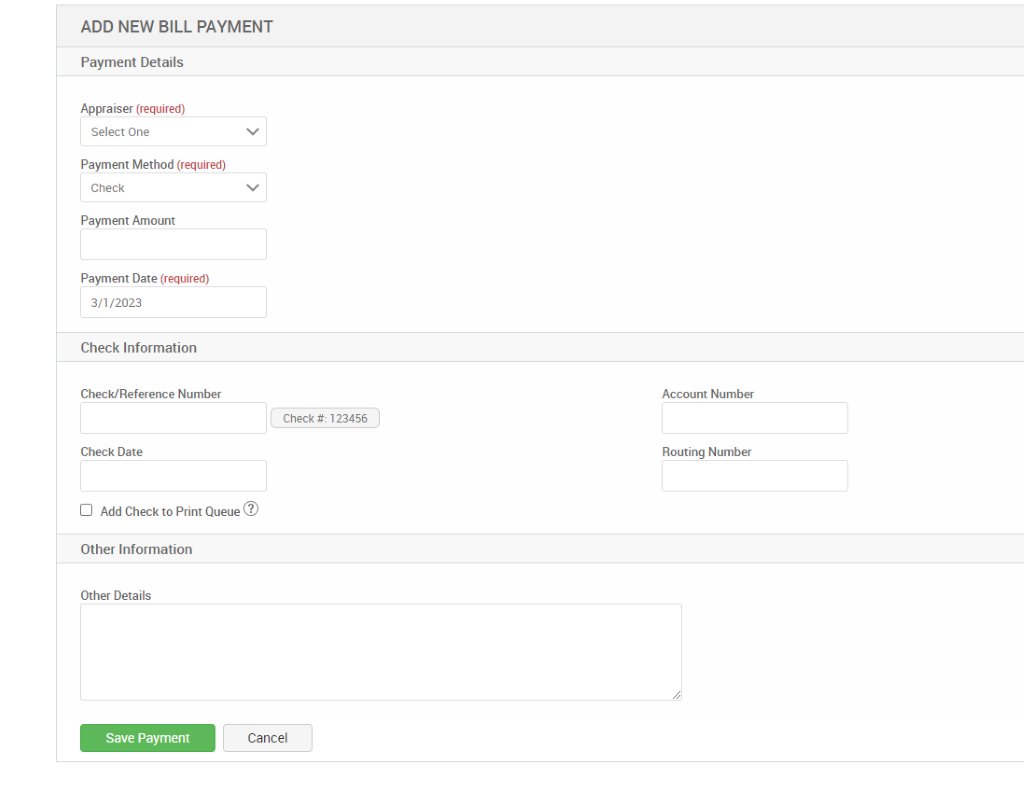This screenshot has width=1024, height=795.
Task: Click the Routing Number field
Action: click(755, 476)
